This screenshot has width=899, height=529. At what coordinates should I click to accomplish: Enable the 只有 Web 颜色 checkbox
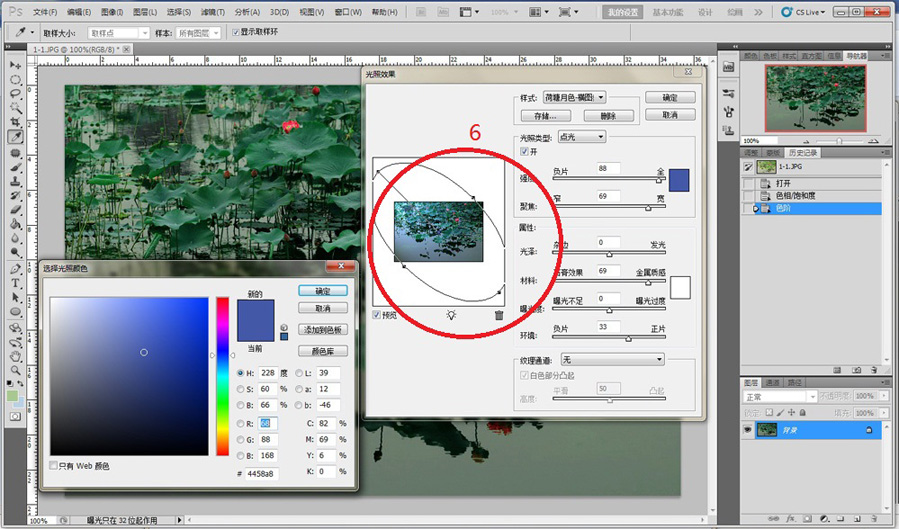tap(53, 465)
